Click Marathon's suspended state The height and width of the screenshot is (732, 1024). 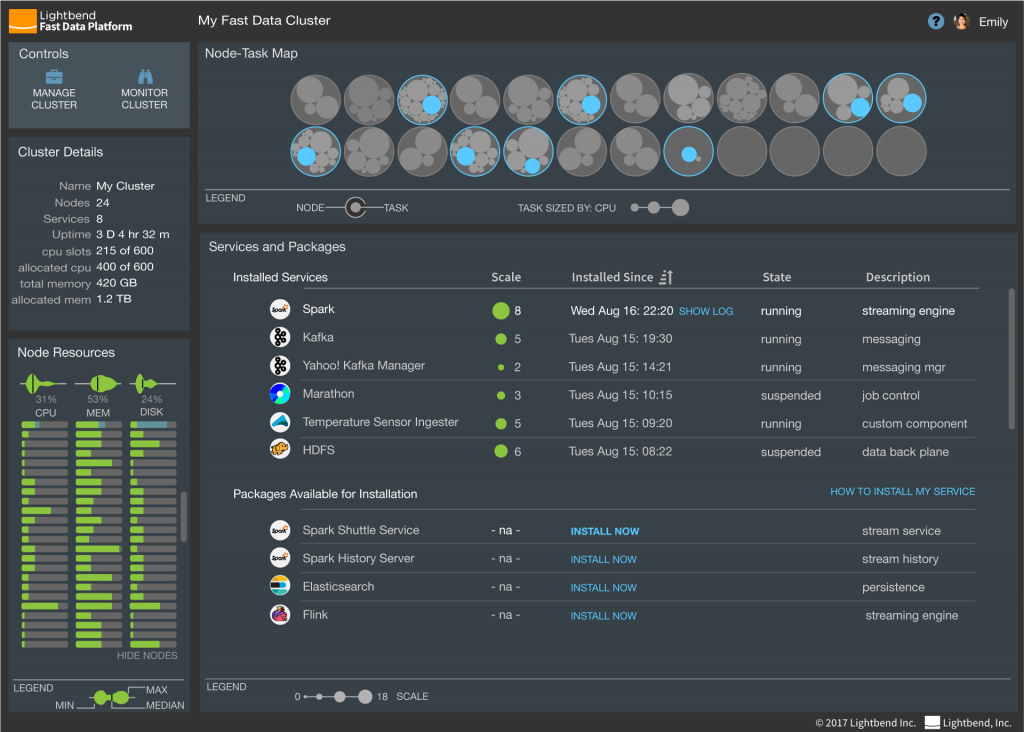tap(791, 396)
